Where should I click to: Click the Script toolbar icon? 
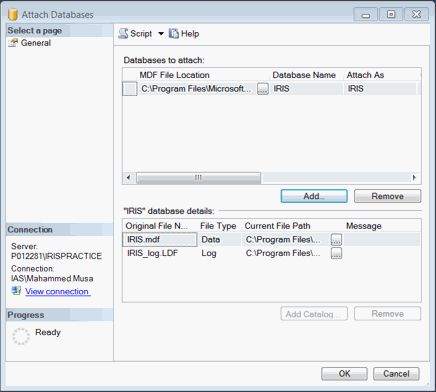123,33
